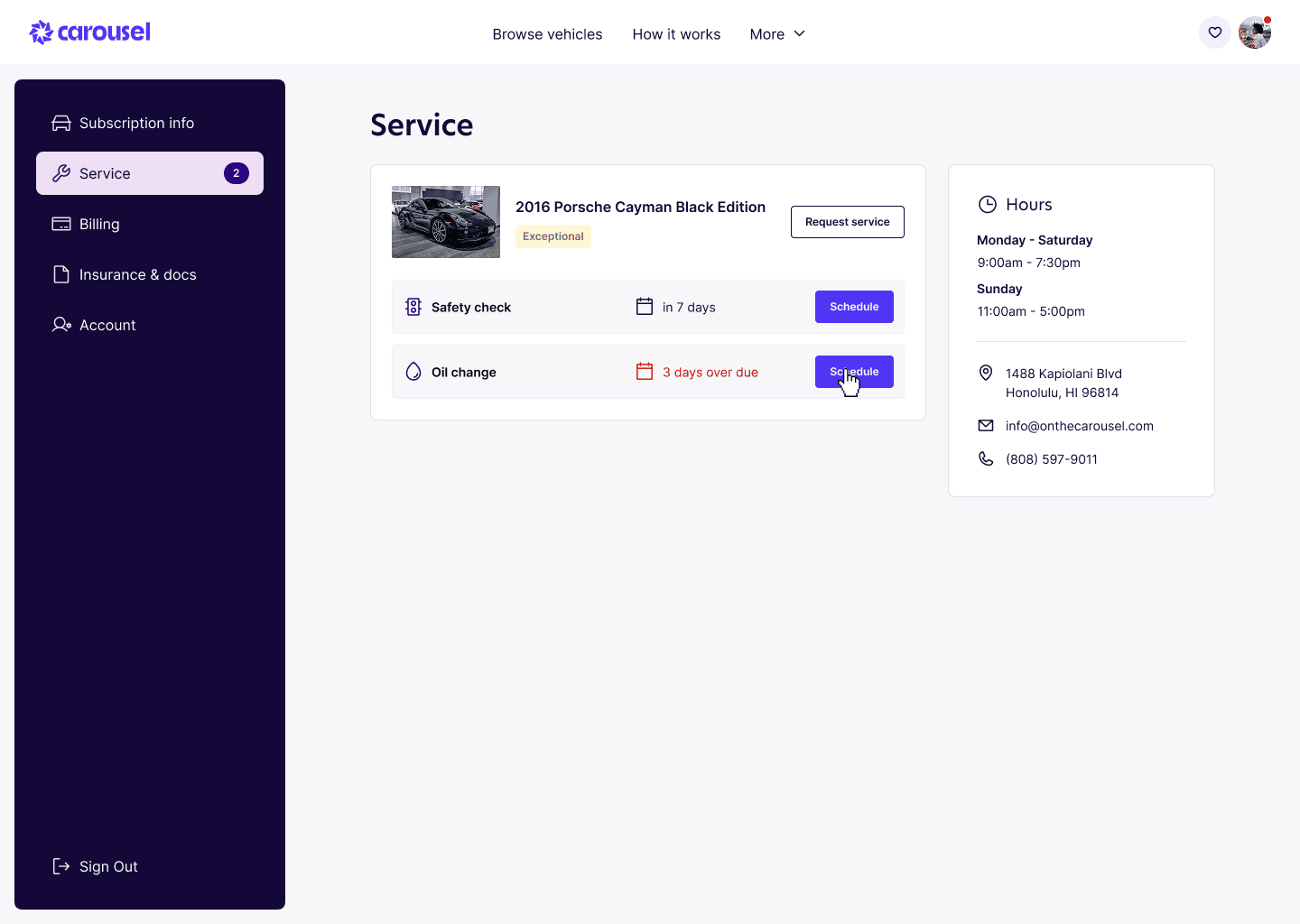
Task: Click the location pin icon by address
Action: point(986,374)
